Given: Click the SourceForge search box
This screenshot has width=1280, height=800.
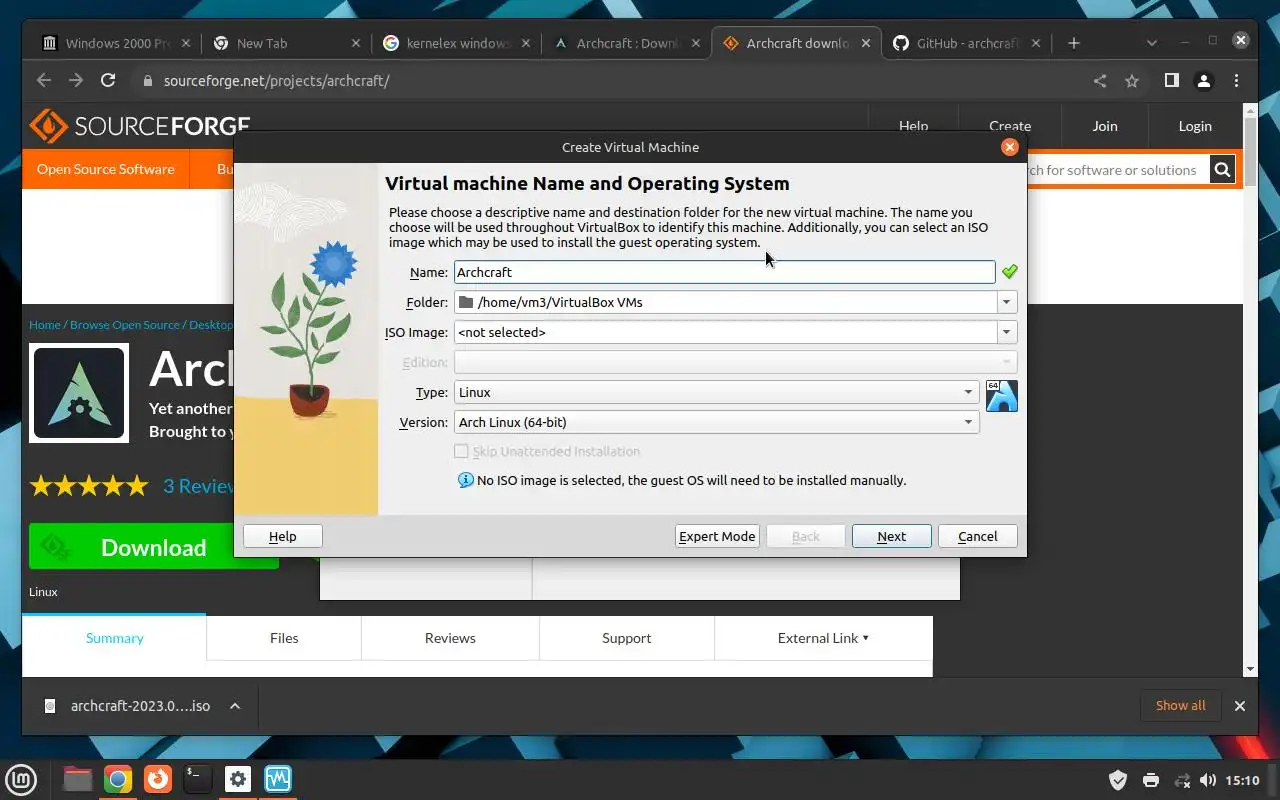Looking at the screenshot, I should [x=1117, y=170].
